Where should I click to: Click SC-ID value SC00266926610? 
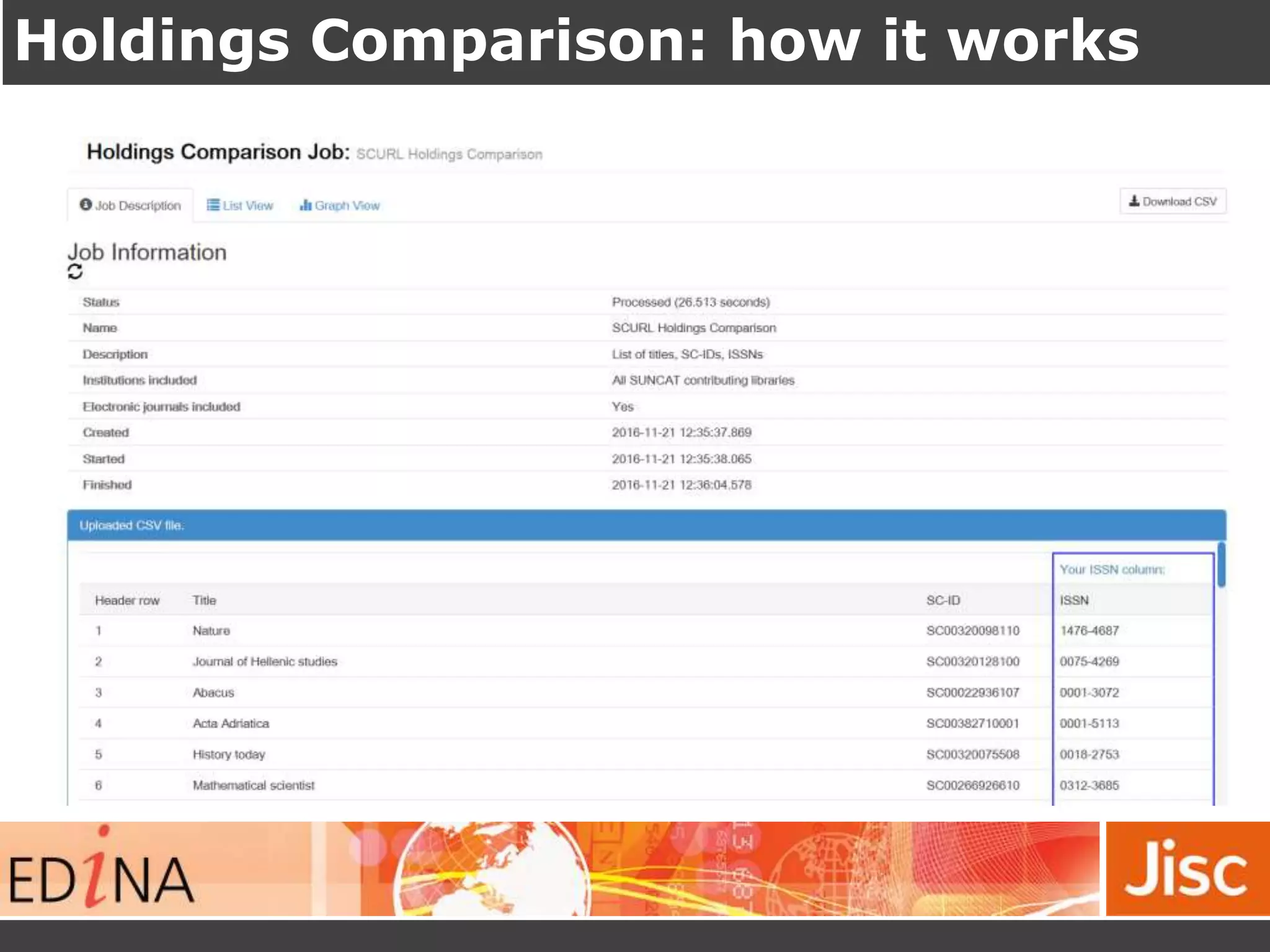tap(973, 785)
